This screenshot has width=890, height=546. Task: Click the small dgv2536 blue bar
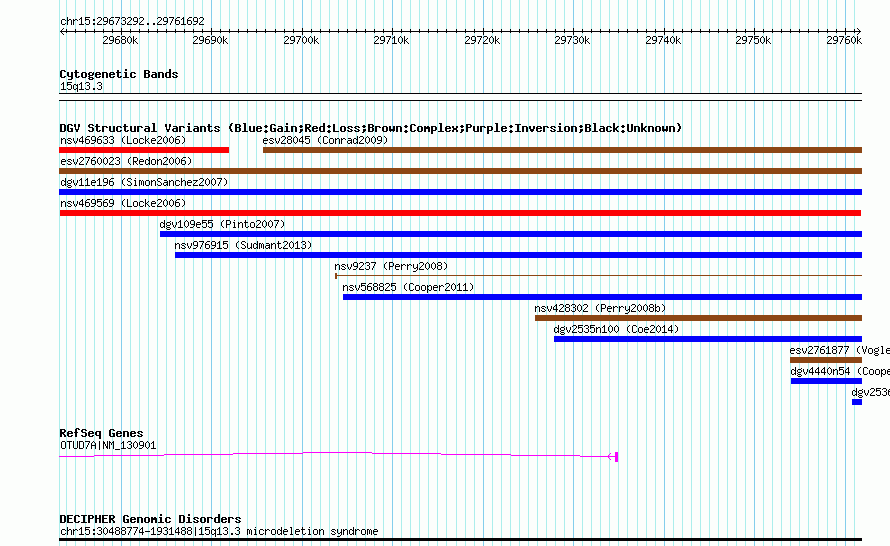[857, 402]
